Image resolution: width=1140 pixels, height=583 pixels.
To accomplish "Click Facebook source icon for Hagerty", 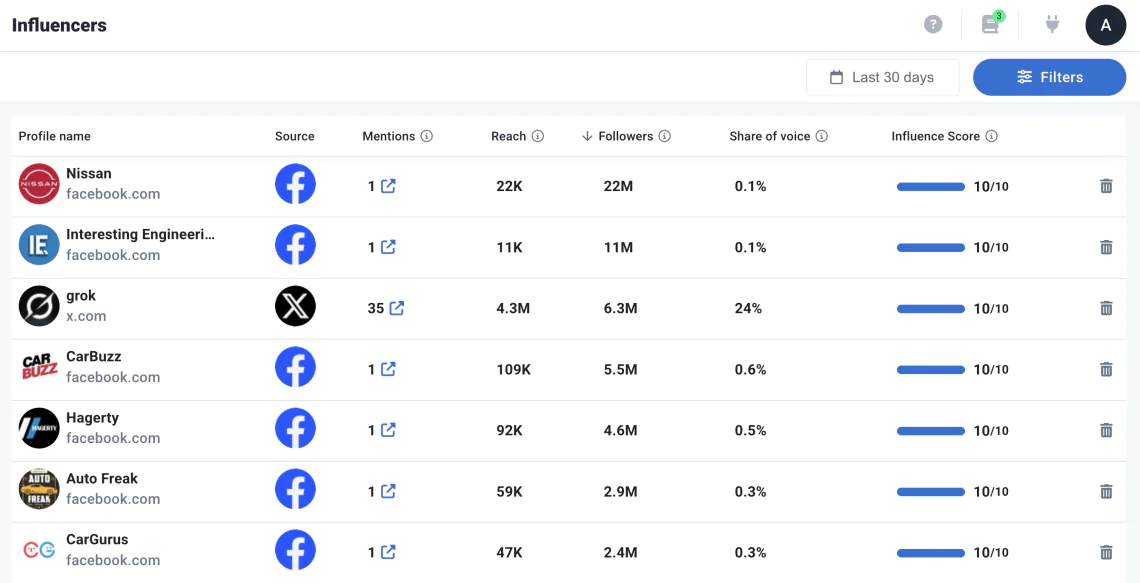I will click(x=295, y=428).
